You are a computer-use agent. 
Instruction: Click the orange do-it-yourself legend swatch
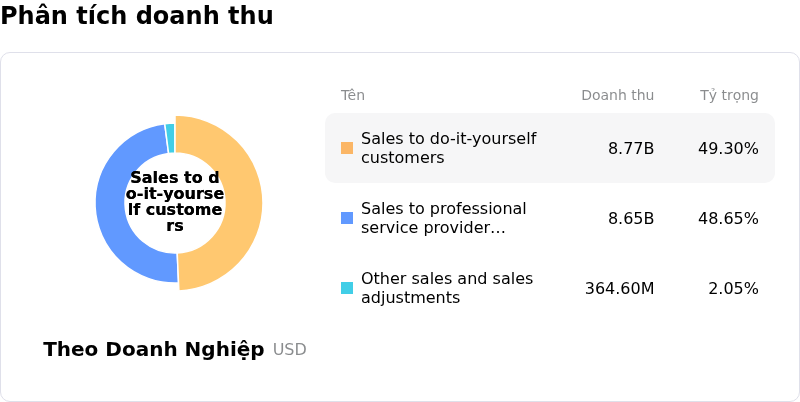pyautogui.click(x=347, y=148)
